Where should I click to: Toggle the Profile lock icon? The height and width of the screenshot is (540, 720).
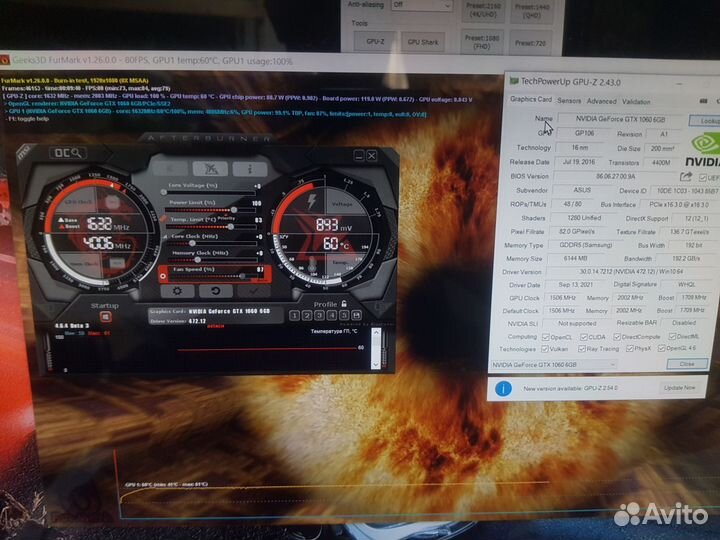[x=344, y=304]
